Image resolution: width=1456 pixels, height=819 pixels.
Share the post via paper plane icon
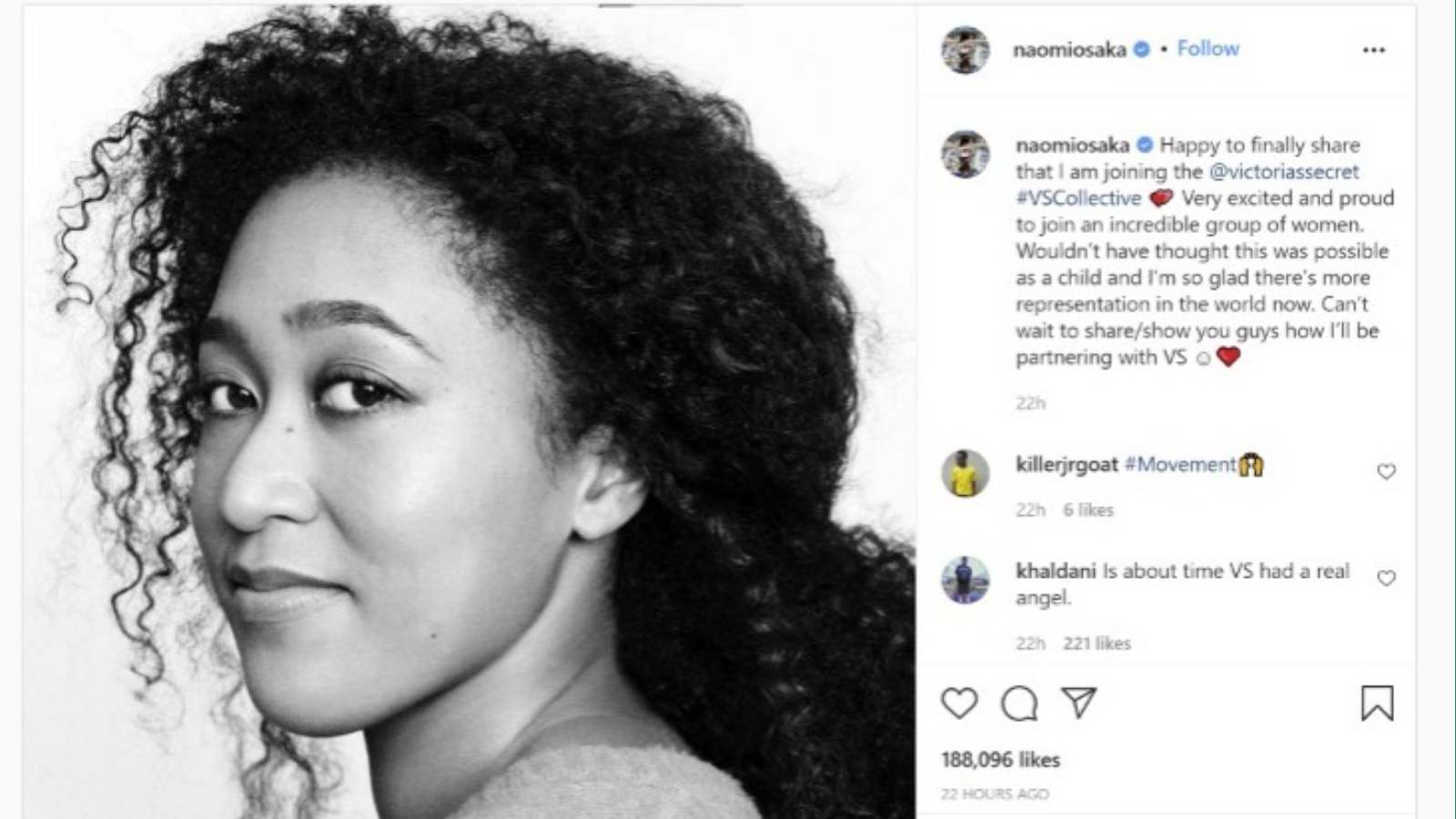(1079, 703)
